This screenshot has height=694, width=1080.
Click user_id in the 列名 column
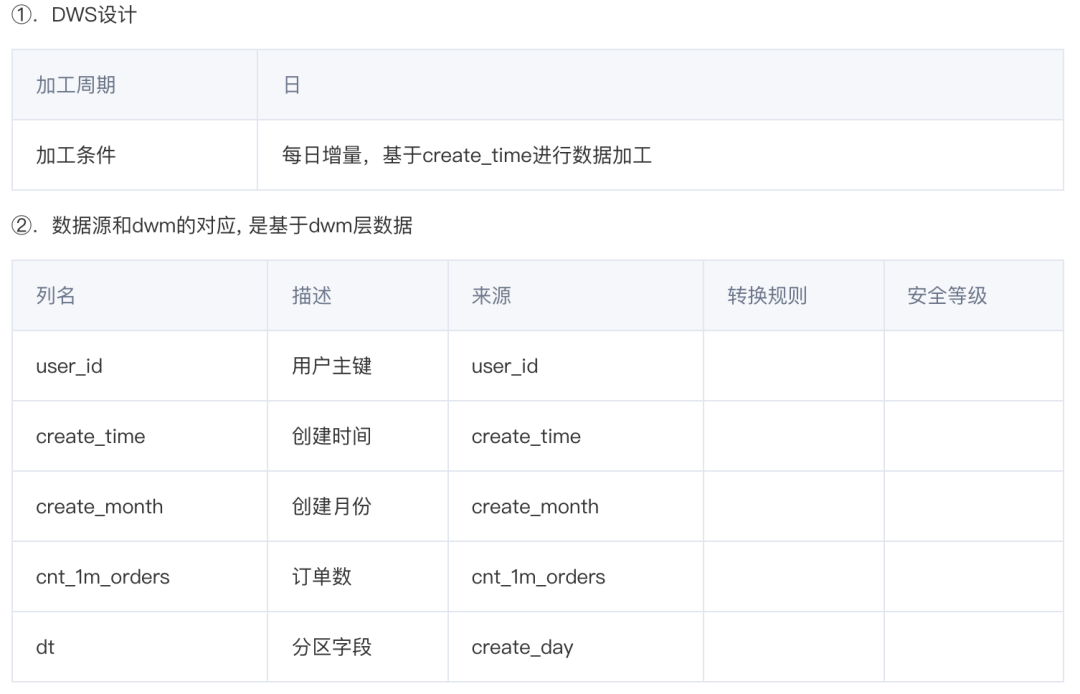69,366
